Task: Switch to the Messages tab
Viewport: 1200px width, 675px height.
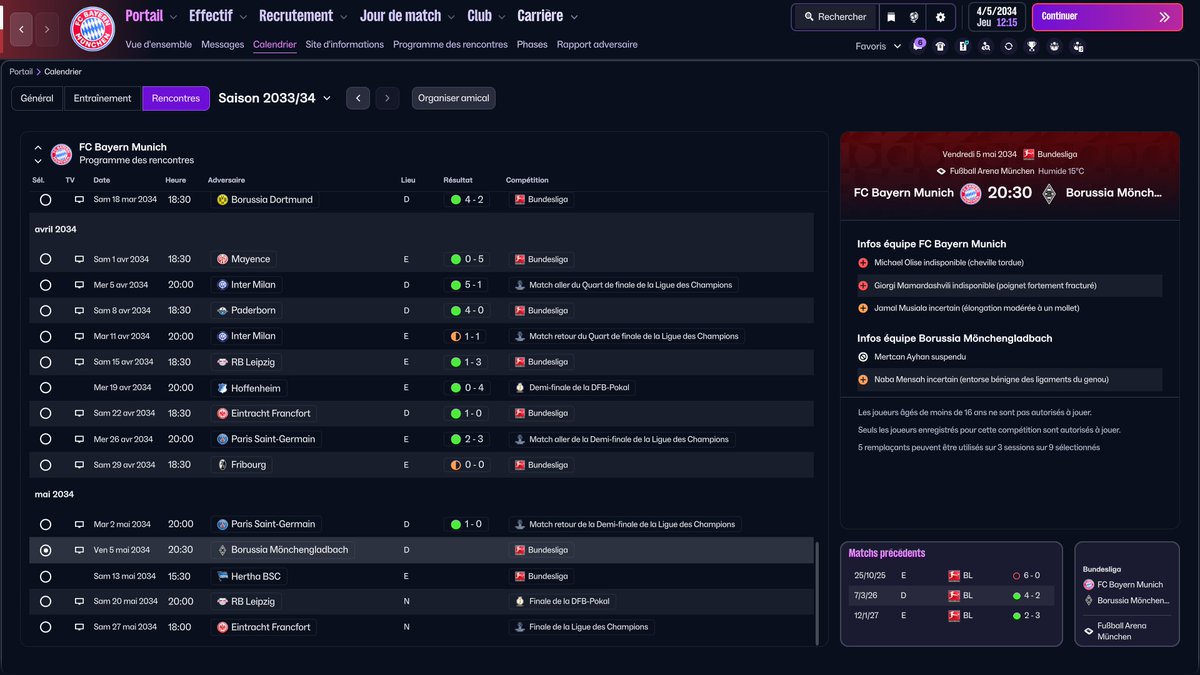Action: tap(222, 45)
